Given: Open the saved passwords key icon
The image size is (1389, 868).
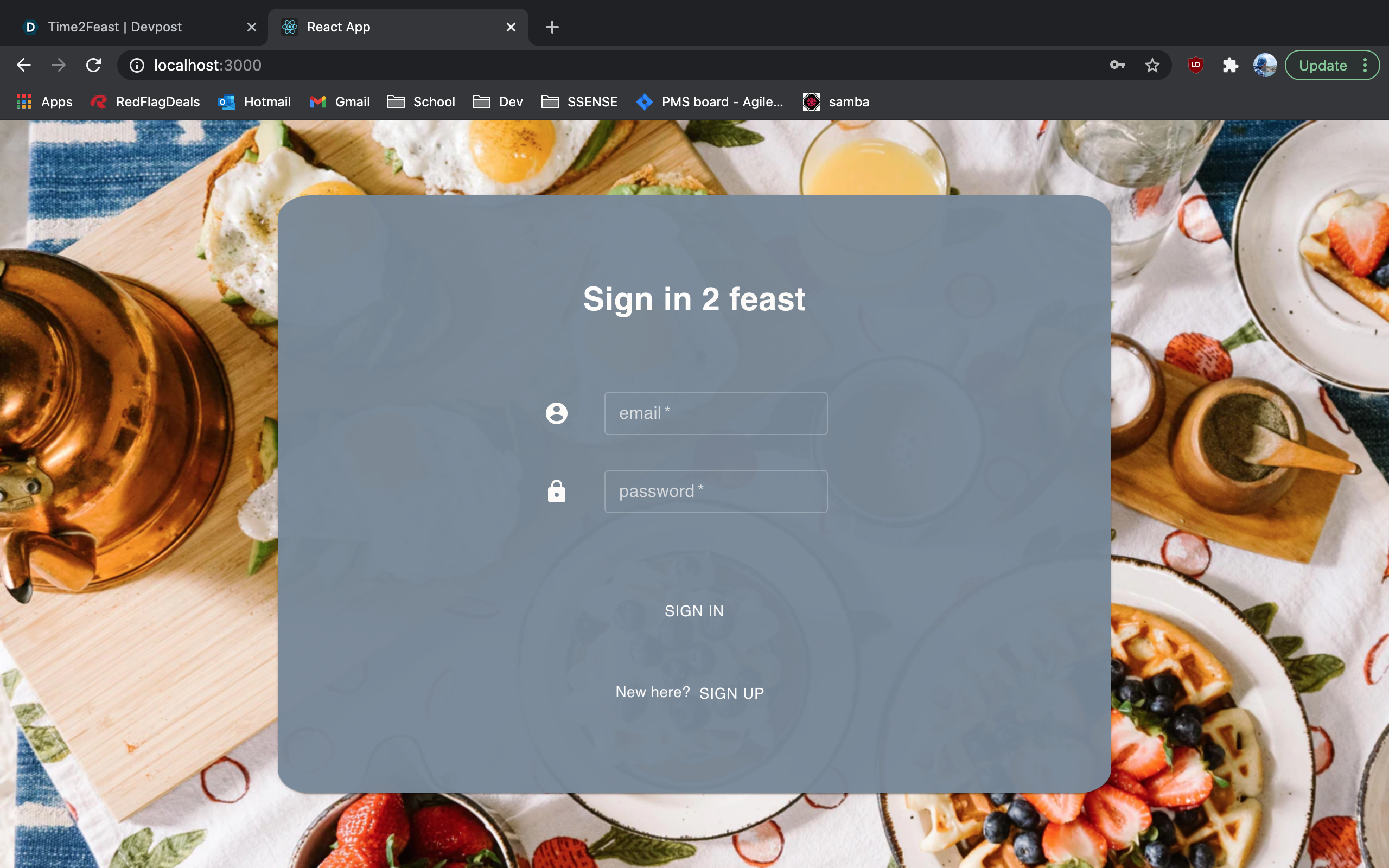Looking at the screenshot, I should [x=1117, y=66].
